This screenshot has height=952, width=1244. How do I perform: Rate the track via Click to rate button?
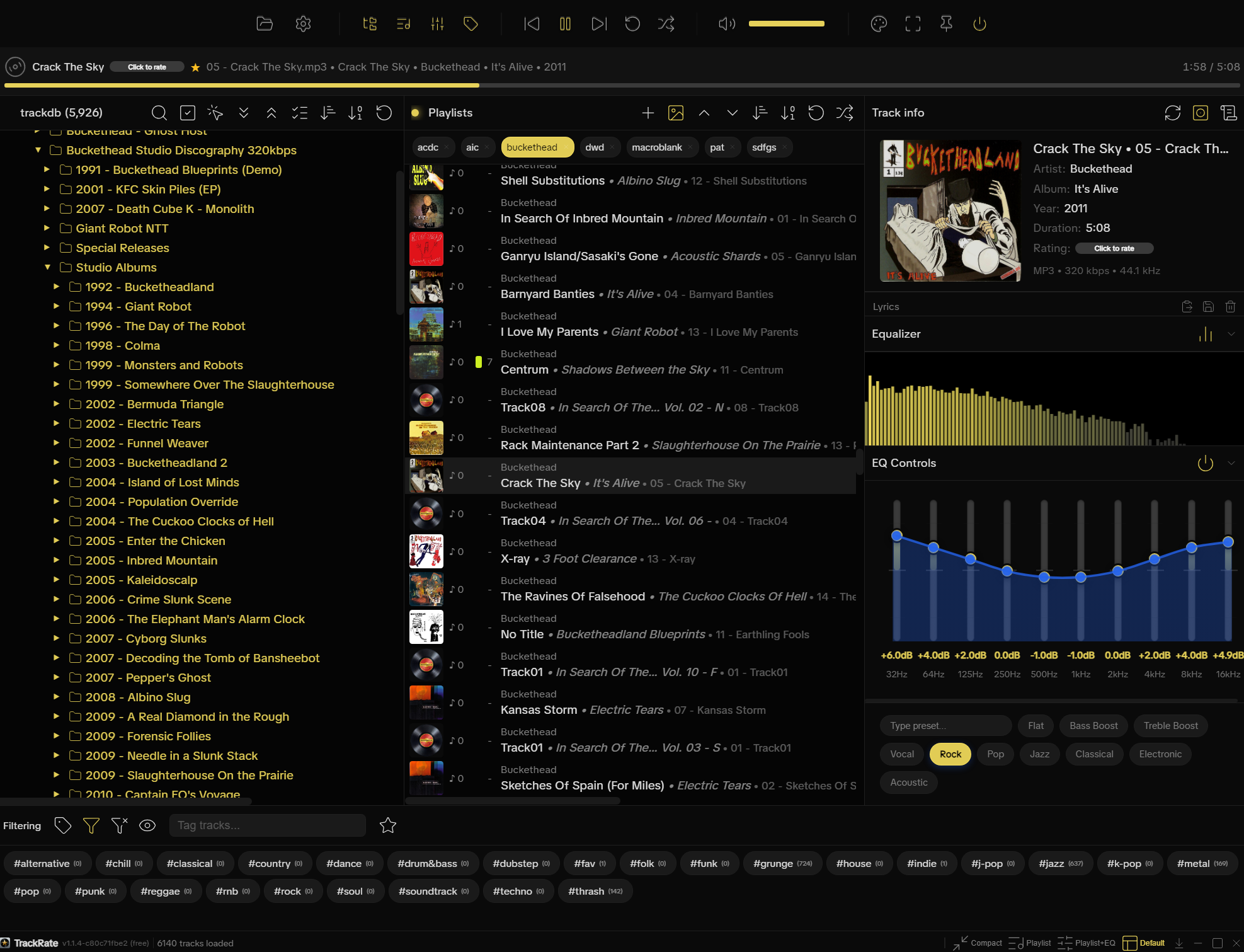point(147,66)
